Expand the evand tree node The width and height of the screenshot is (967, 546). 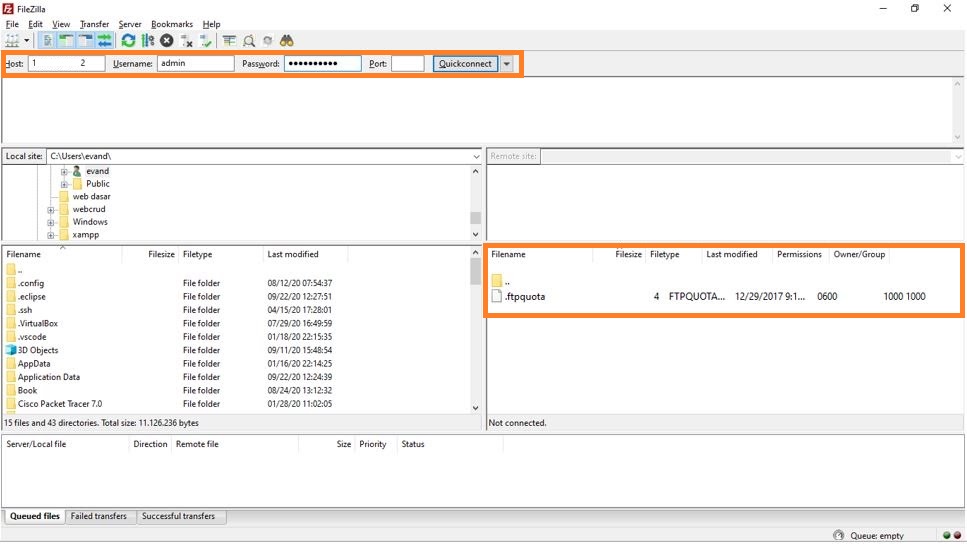click(64, 172)
